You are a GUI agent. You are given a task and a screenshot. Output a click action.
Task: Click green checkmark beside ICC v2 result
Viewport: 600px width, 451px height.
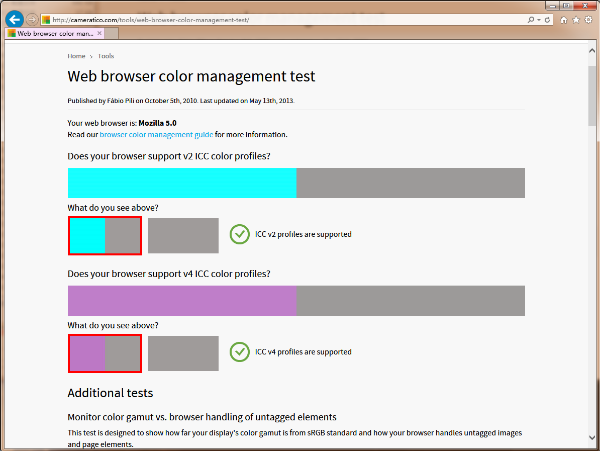click(239, 234)
